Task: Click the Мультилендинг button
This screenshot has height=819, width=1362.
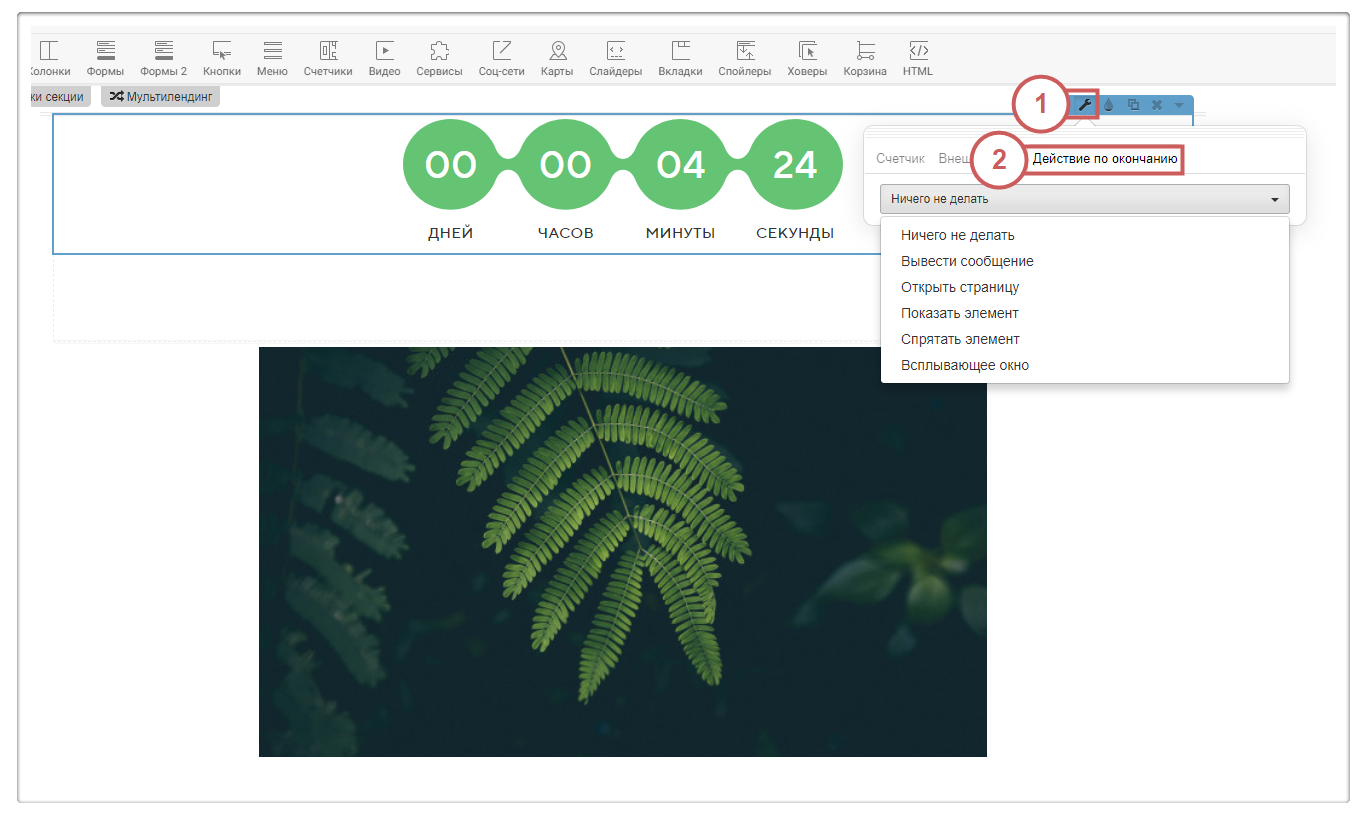Action: pyautogui.click(x=160, y=97)
